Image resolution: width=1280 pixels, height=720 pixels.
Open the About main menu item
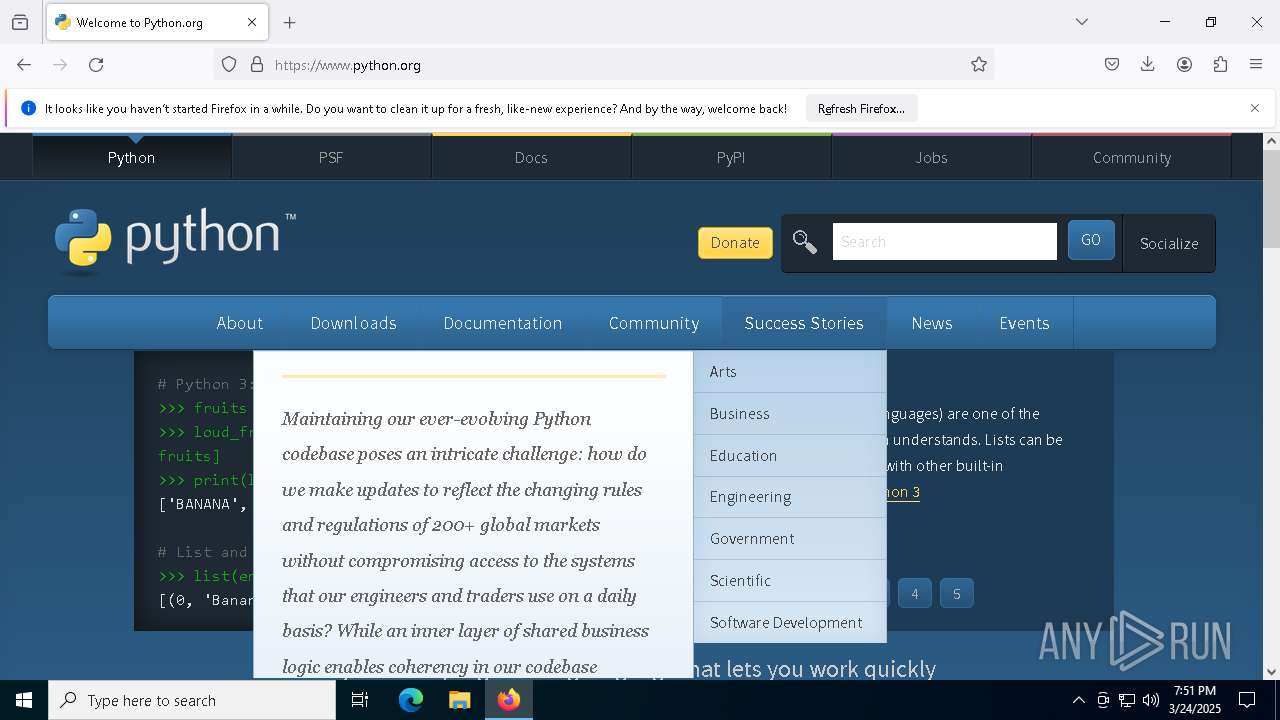pyautogui.click(x=240, y=323)
